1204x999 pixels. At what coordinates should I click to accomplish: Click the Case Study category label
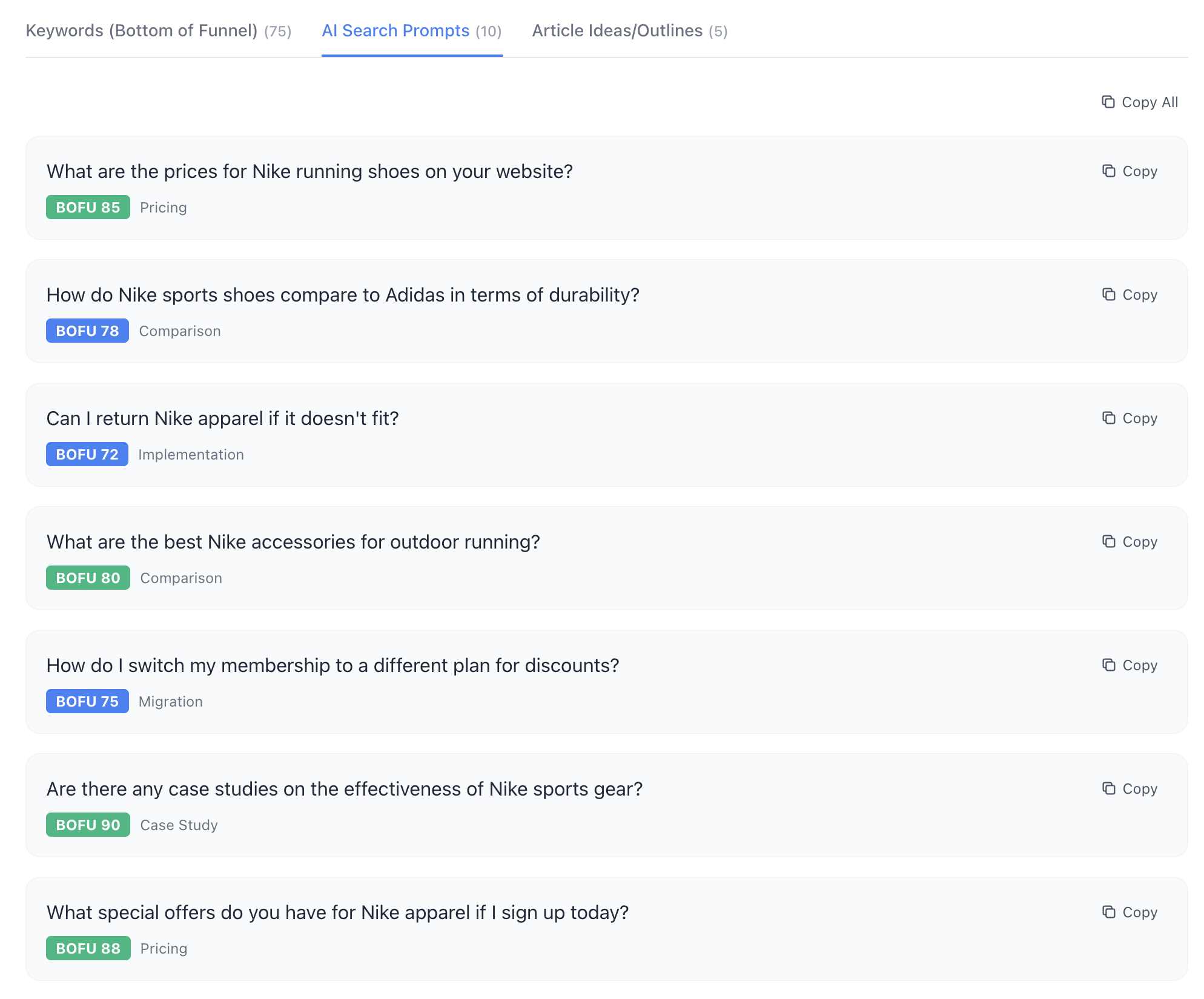click(x=179, y=825)
